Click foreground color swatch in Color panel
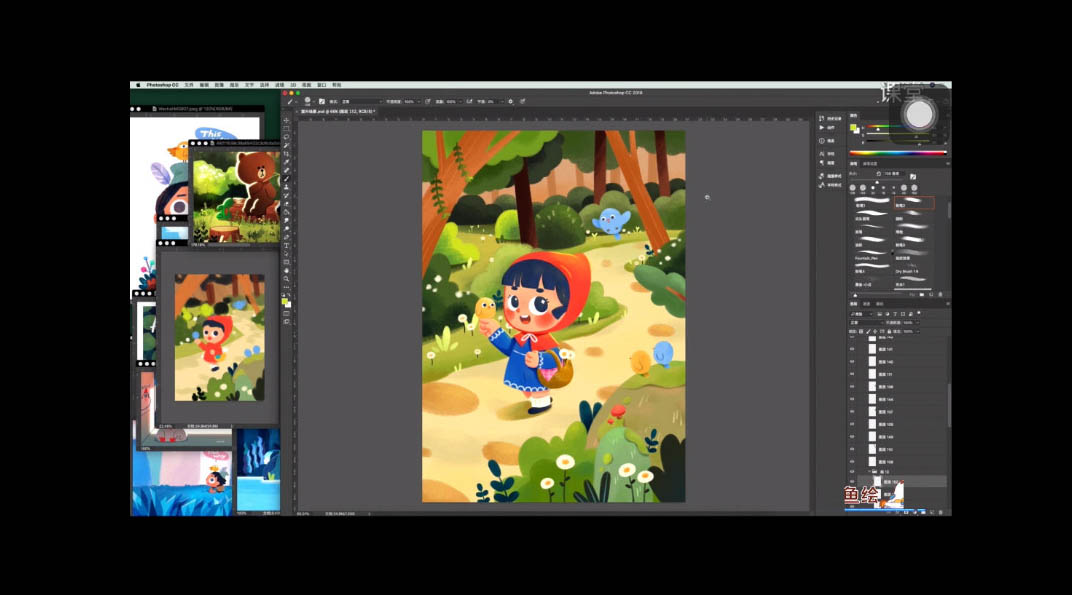The width and height of the screenshot is (1072, 595). click(853, 127)
